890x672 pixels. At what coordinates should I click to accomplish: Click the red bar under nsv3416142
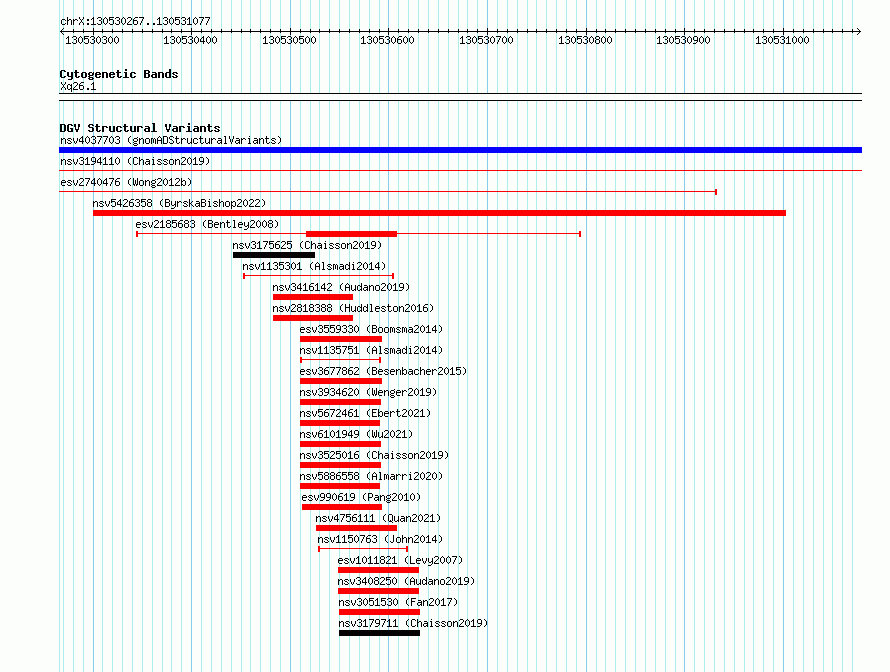(313, 297)
